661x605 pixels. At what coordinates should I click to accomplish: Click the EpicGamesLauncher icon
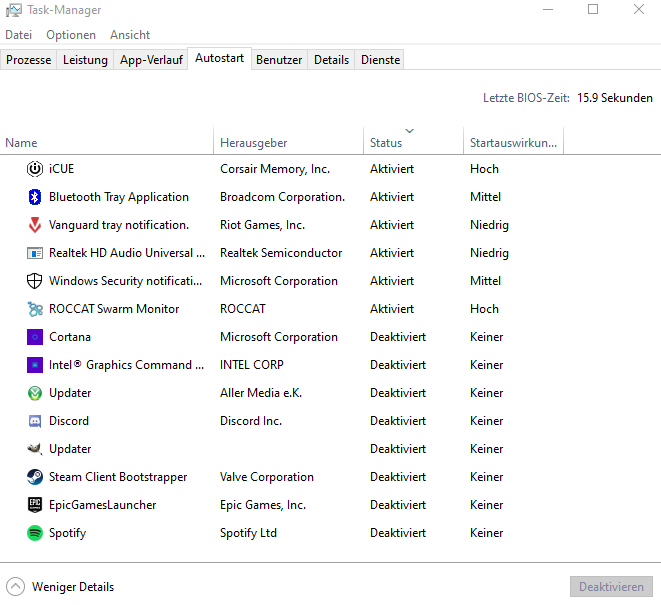(x=35, y=505)
